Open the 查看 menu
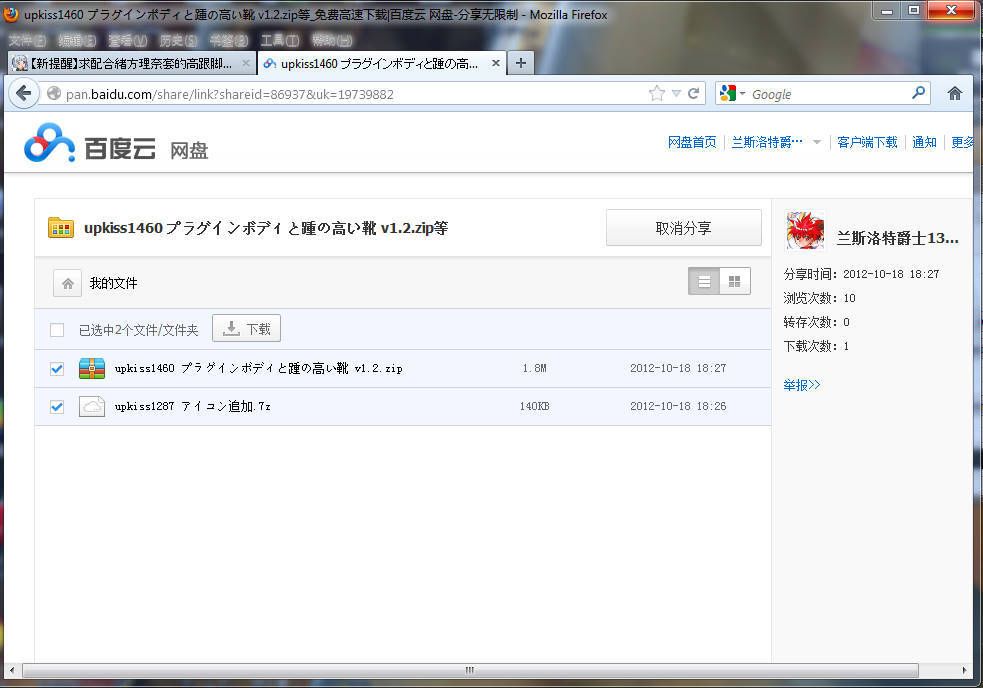 pos(127,41)
